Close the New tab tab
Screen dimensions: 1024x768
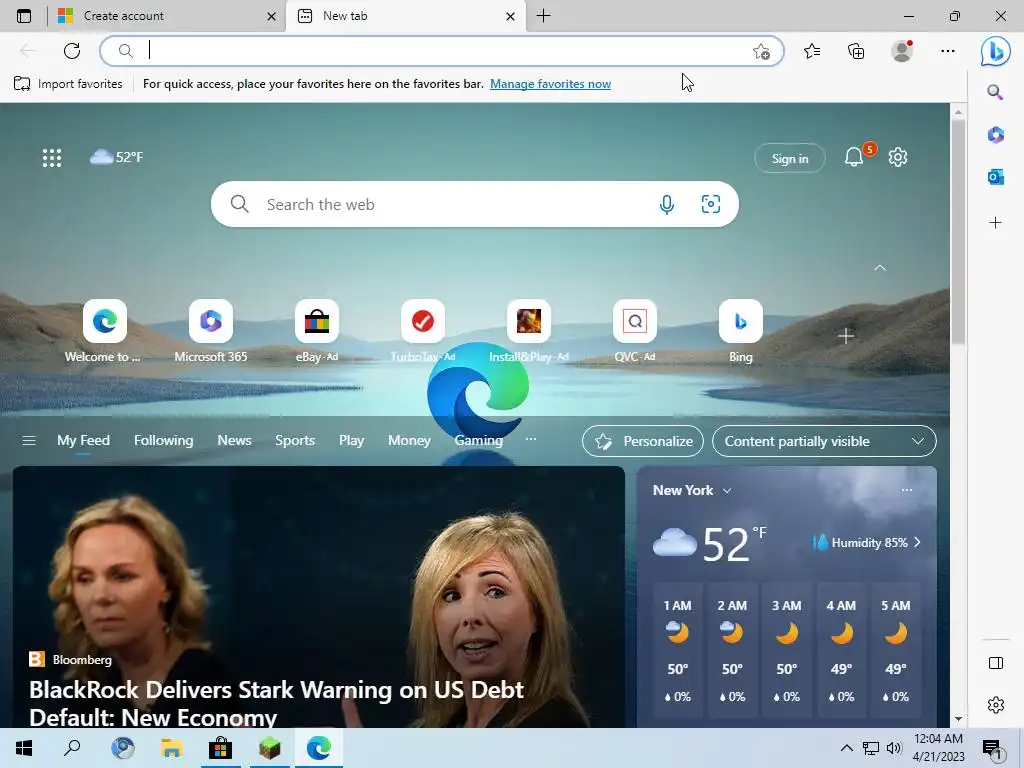[511, 16]
